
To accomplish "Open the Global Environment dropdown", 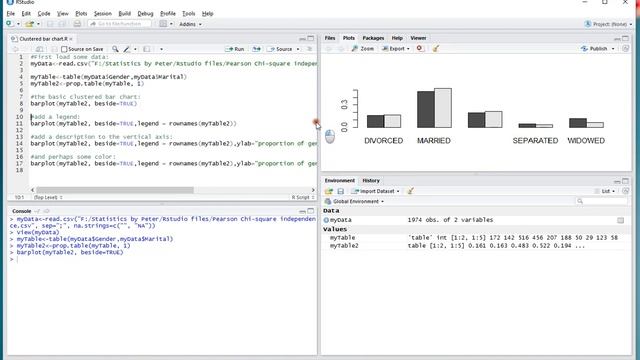I will (x=354, y=201).
